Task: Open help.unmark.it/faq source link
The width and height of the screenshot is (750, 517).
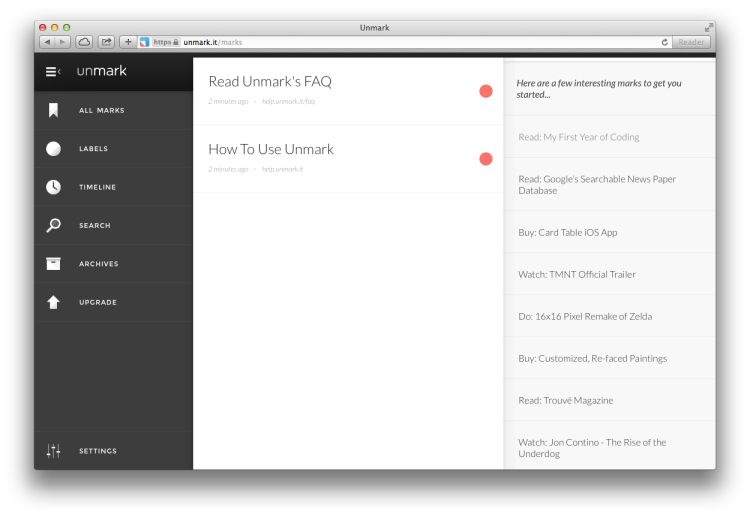Action: pos(288,101)
